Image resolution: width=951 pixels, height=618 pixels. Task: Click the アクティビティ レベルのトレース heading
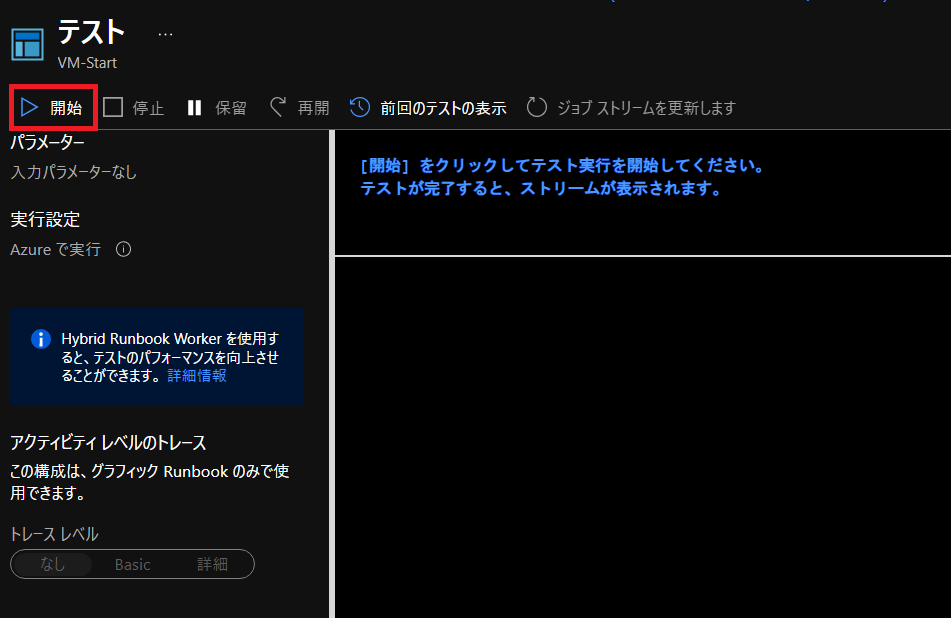[x=108, y=443]
